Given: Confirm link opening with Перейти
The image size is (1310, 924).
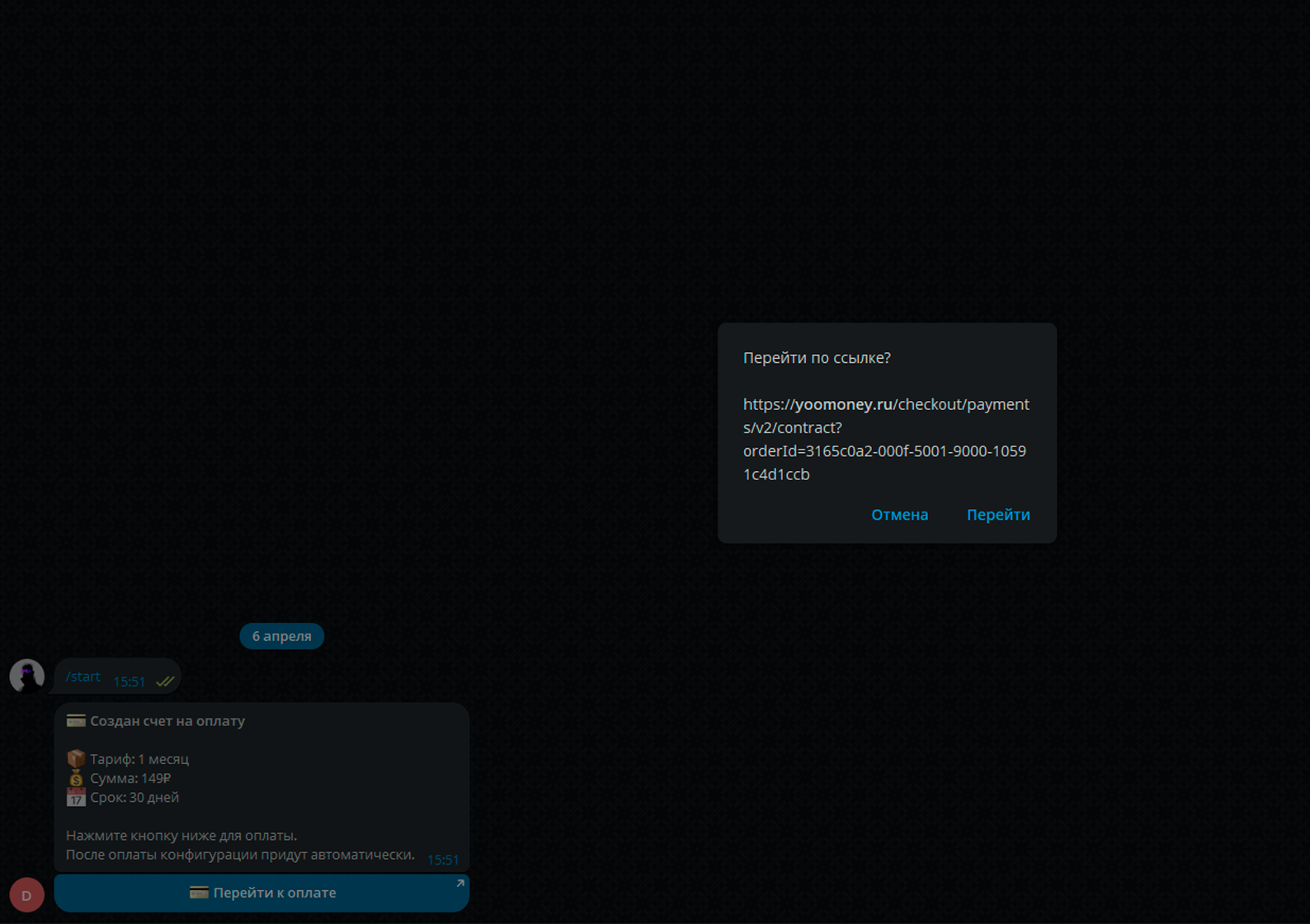Looking at the screenshot, I should [997, 515].
